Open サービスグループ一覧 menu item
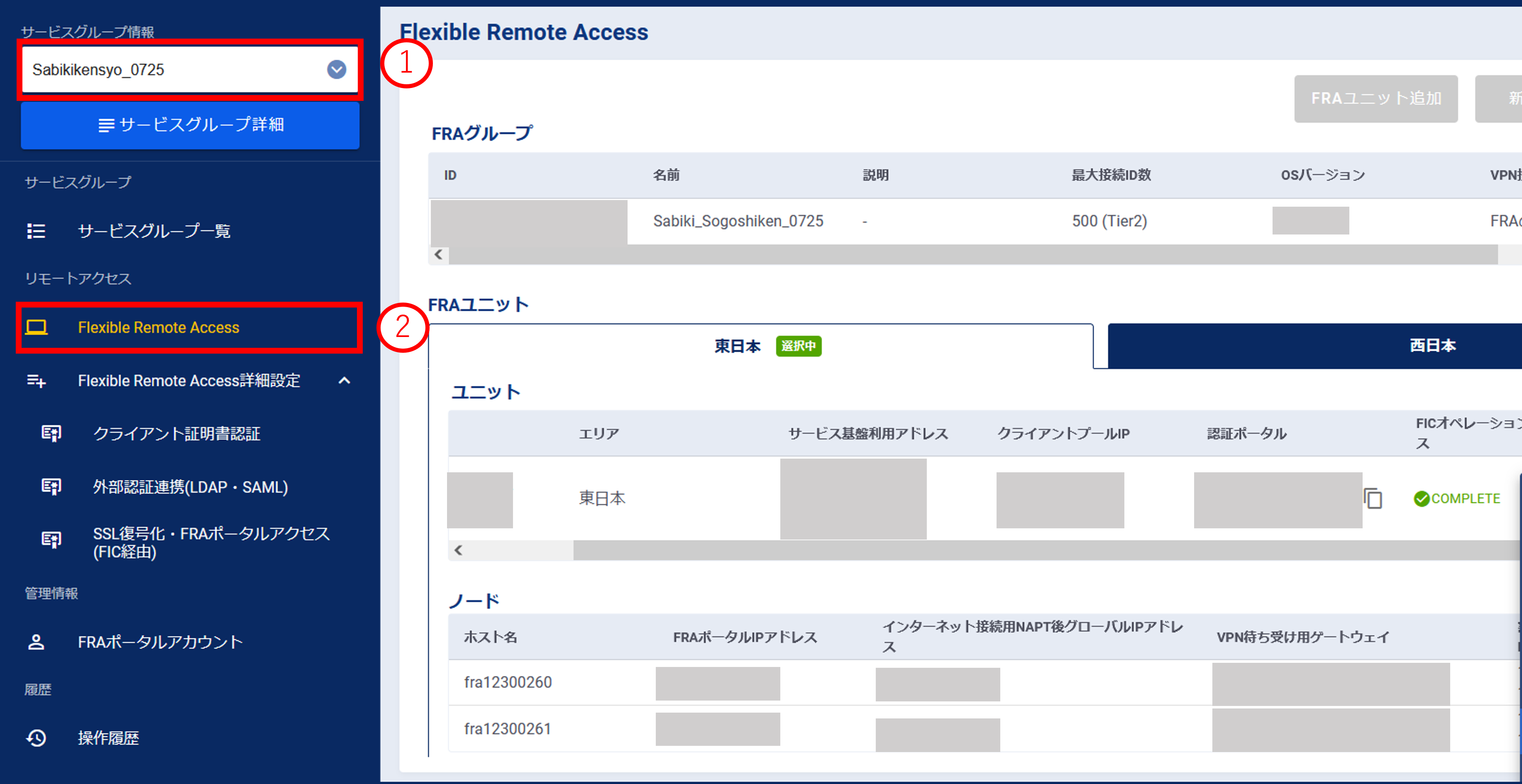This screenshot has height=784, width=1522. tap(154, 231)
